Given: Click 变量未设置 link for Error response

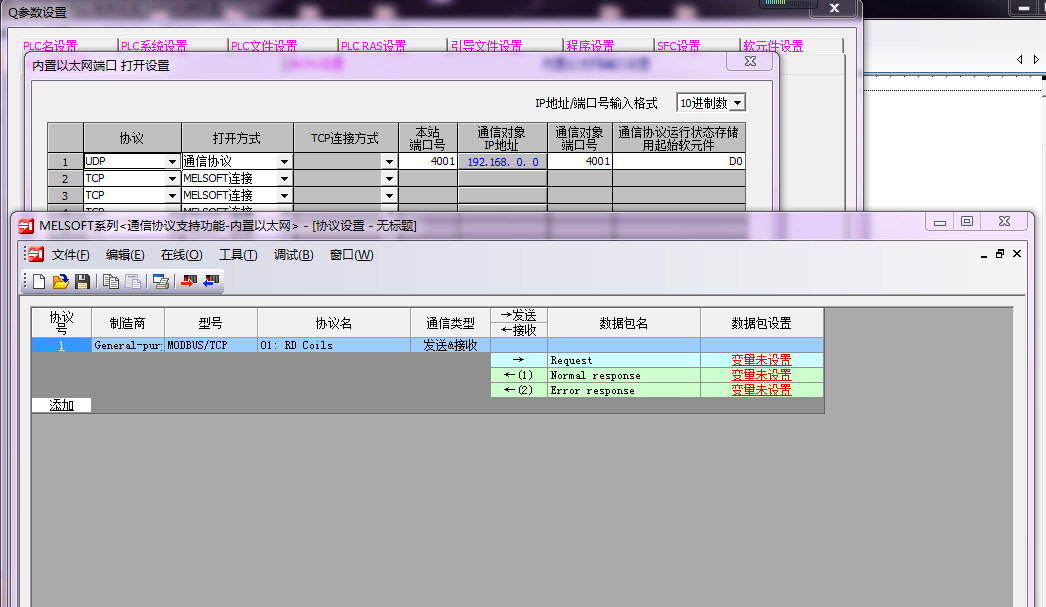Looking at the screenshot, I should point(761,390).
